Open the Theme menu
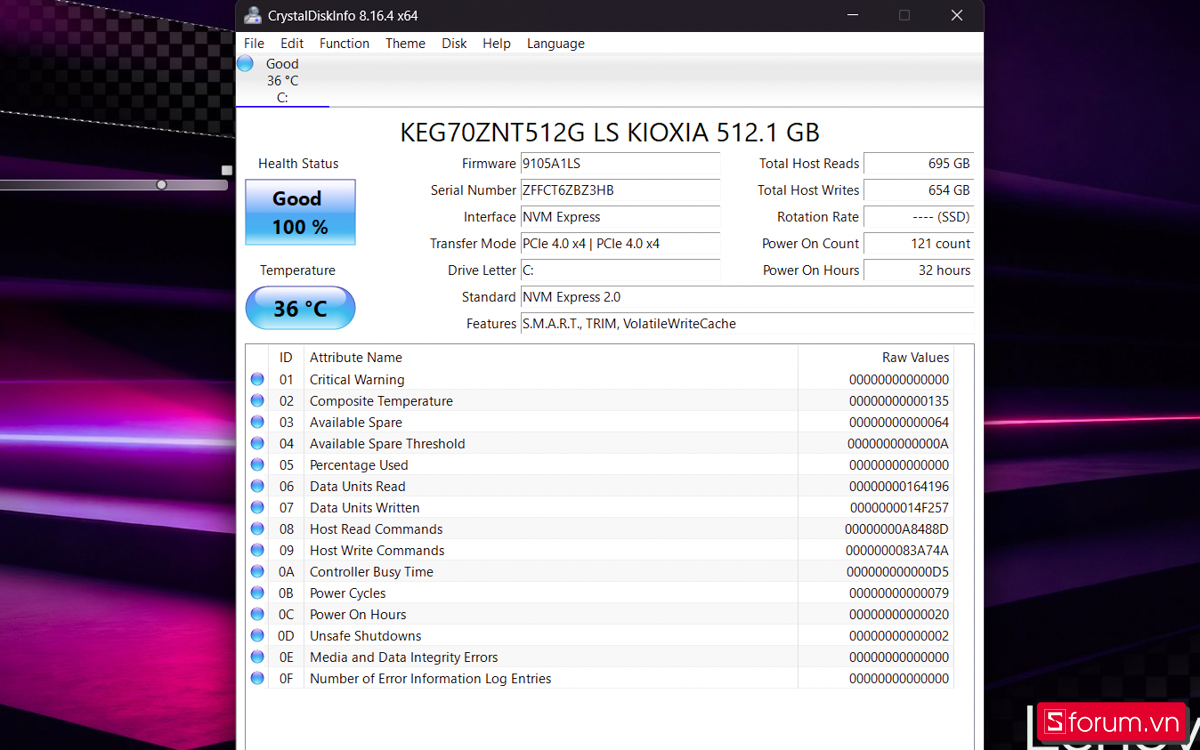1200x750 pixels. point(405,43)
